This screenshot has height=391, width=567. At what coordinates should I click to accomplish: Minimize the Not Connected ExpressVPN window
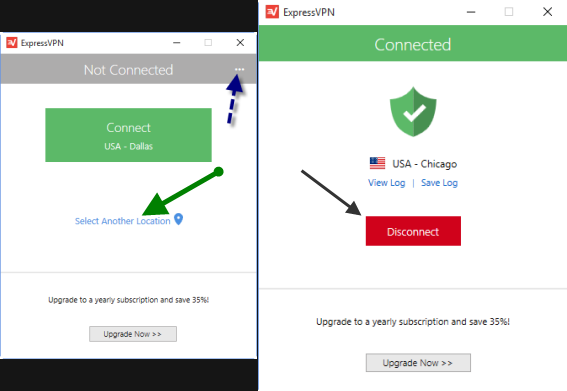click(176, 43)
